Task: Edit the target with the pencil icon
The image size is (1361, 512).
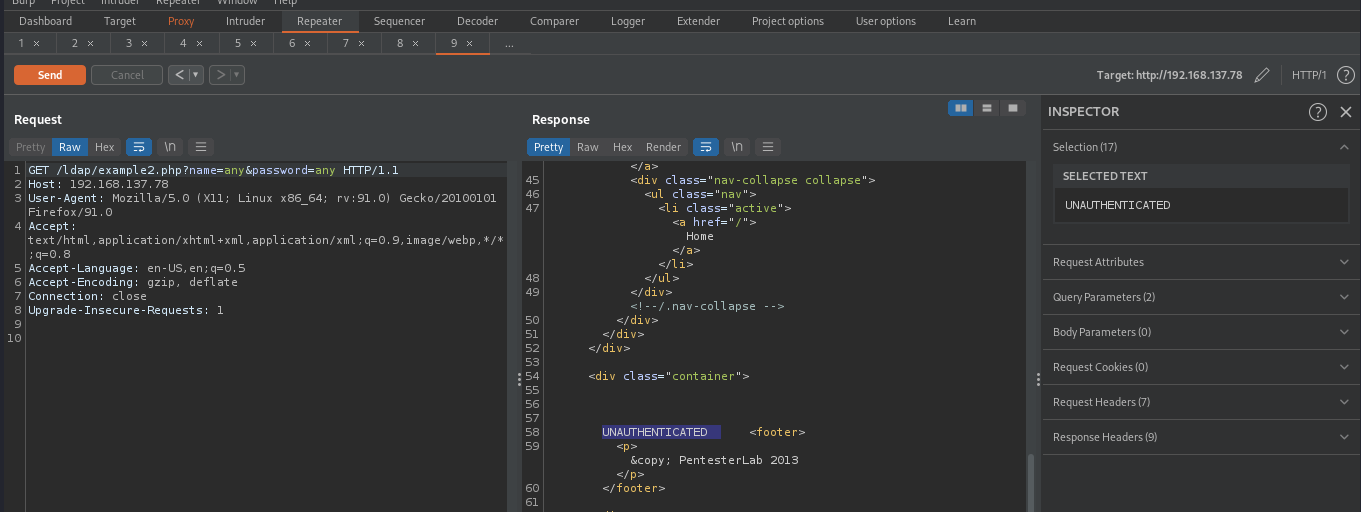Action: point(1262,75)
